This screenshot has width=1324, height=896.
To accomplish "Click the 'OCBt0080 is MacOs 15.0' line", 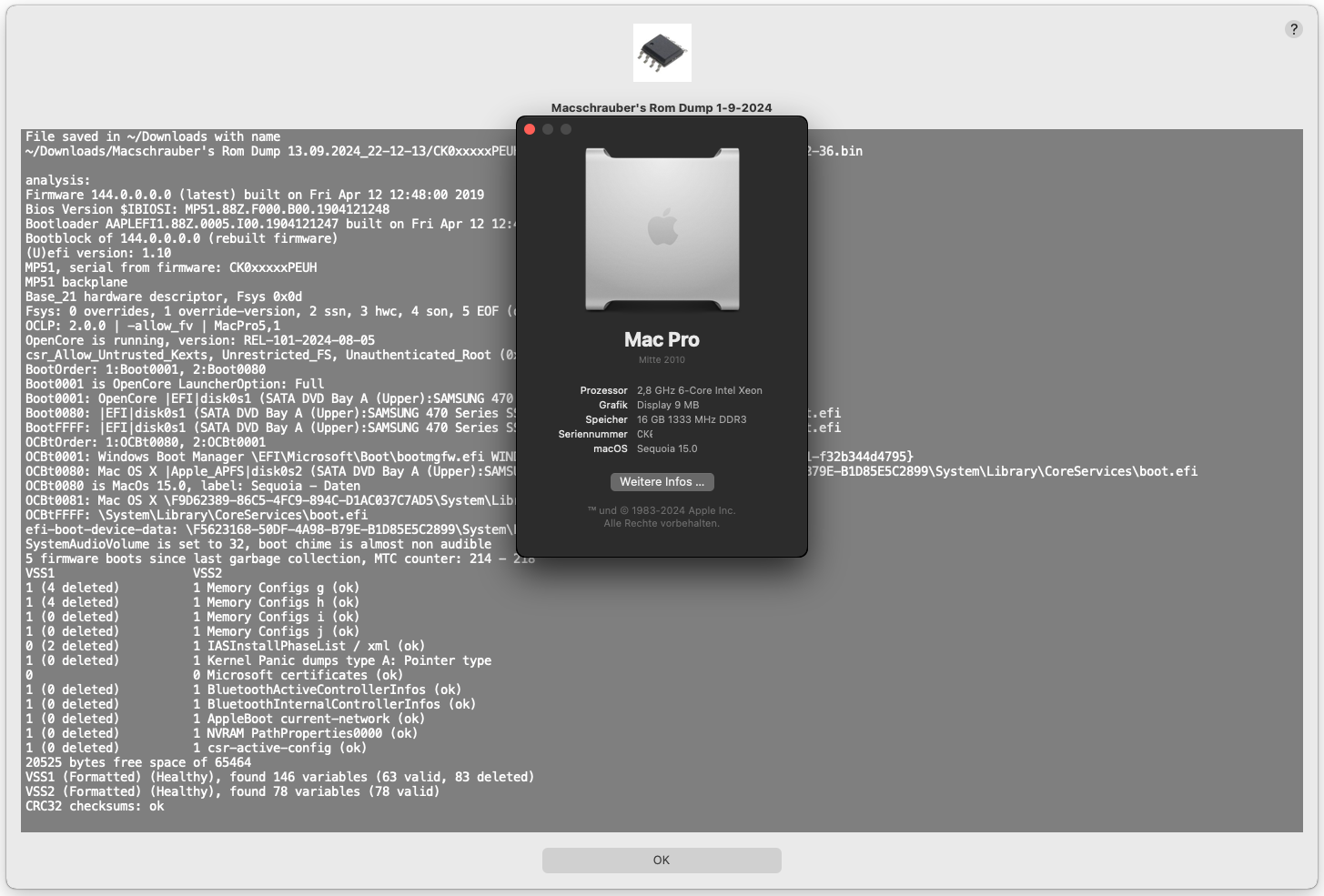I will point(193,486).
